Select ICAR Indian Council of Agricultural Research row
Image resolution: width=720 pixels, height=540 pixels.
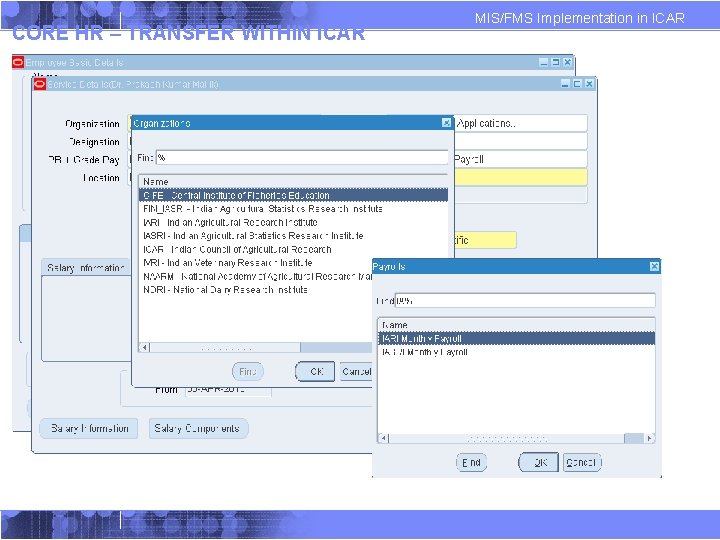point(293,249)
